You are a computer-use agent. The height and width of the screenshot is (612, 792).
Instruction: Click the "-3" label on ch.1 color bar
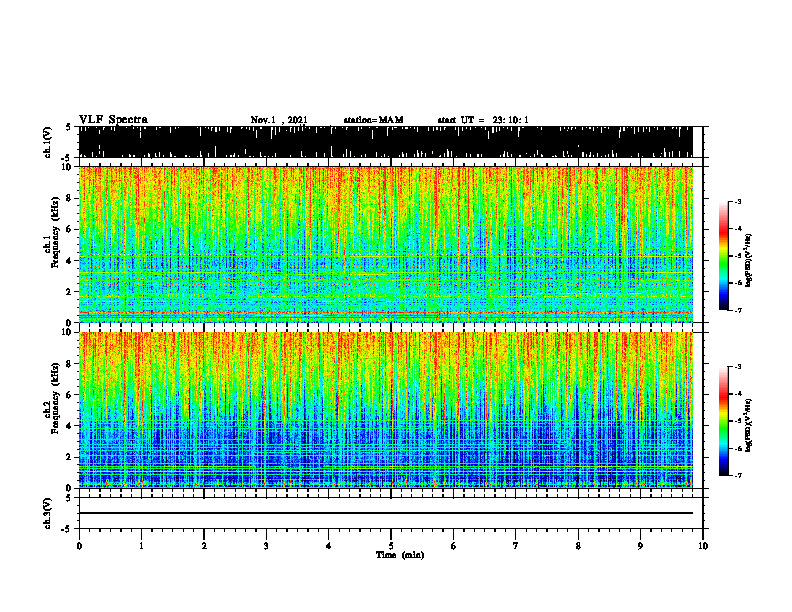738,201
